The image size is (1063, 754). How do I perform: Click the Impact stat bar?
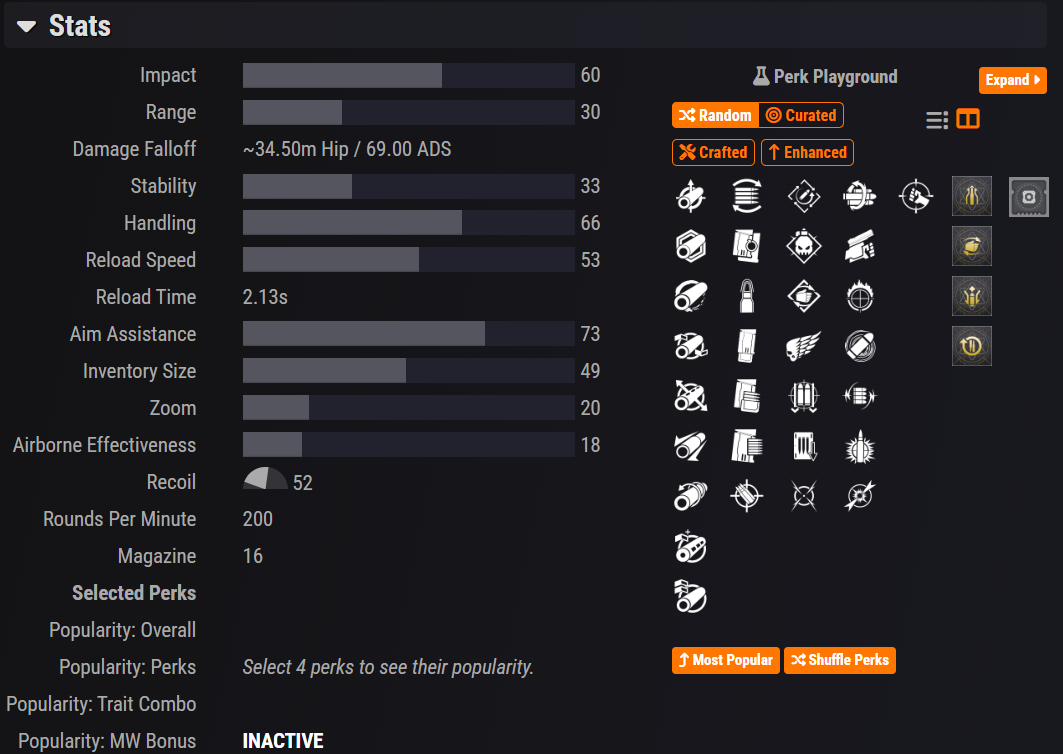point(408,76)
